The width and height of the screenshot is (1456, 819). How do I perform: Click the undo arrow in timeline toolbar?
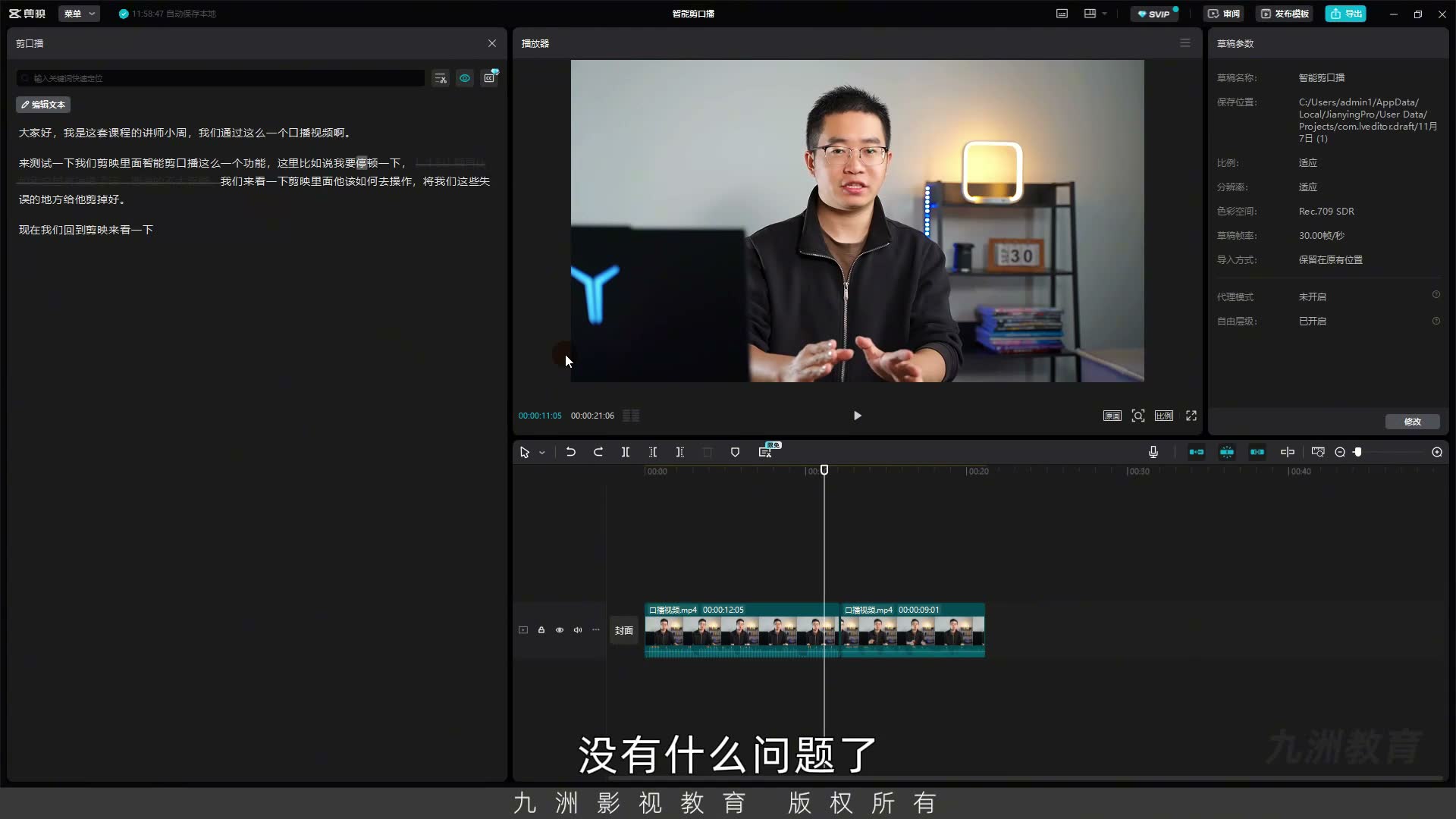[570, 452]
